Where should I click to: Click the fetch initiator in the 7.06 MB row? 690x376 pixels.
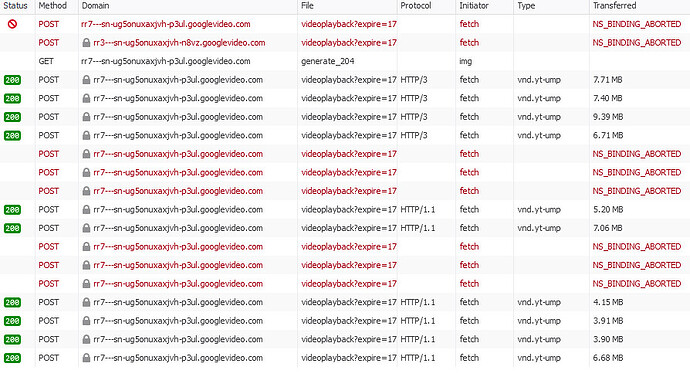pos(469,228)
